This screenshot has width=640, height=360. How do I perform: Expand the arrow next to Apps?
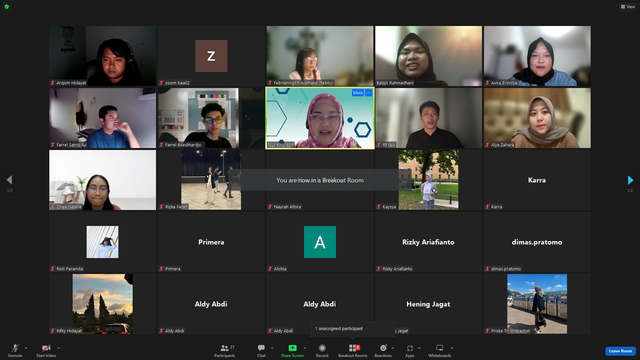coord(419,348)
